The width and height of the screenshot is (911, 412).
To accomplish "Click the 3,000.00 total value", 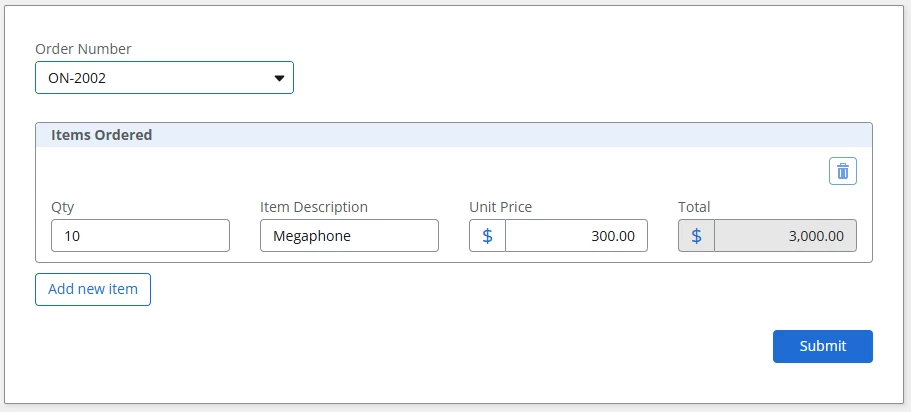I will click(815, 236).
